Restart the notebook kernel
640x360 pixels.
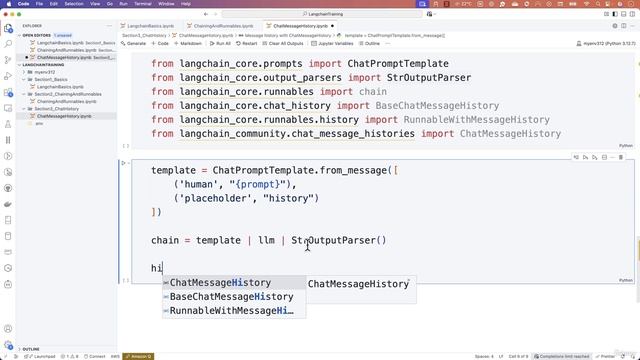247,43
